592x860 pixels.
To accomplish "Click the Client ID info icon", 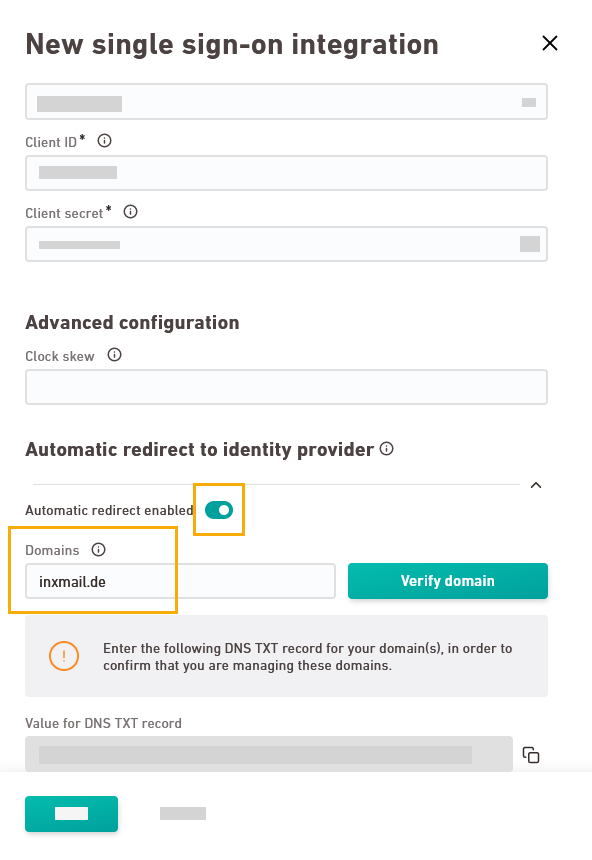I will coord(104,141).
